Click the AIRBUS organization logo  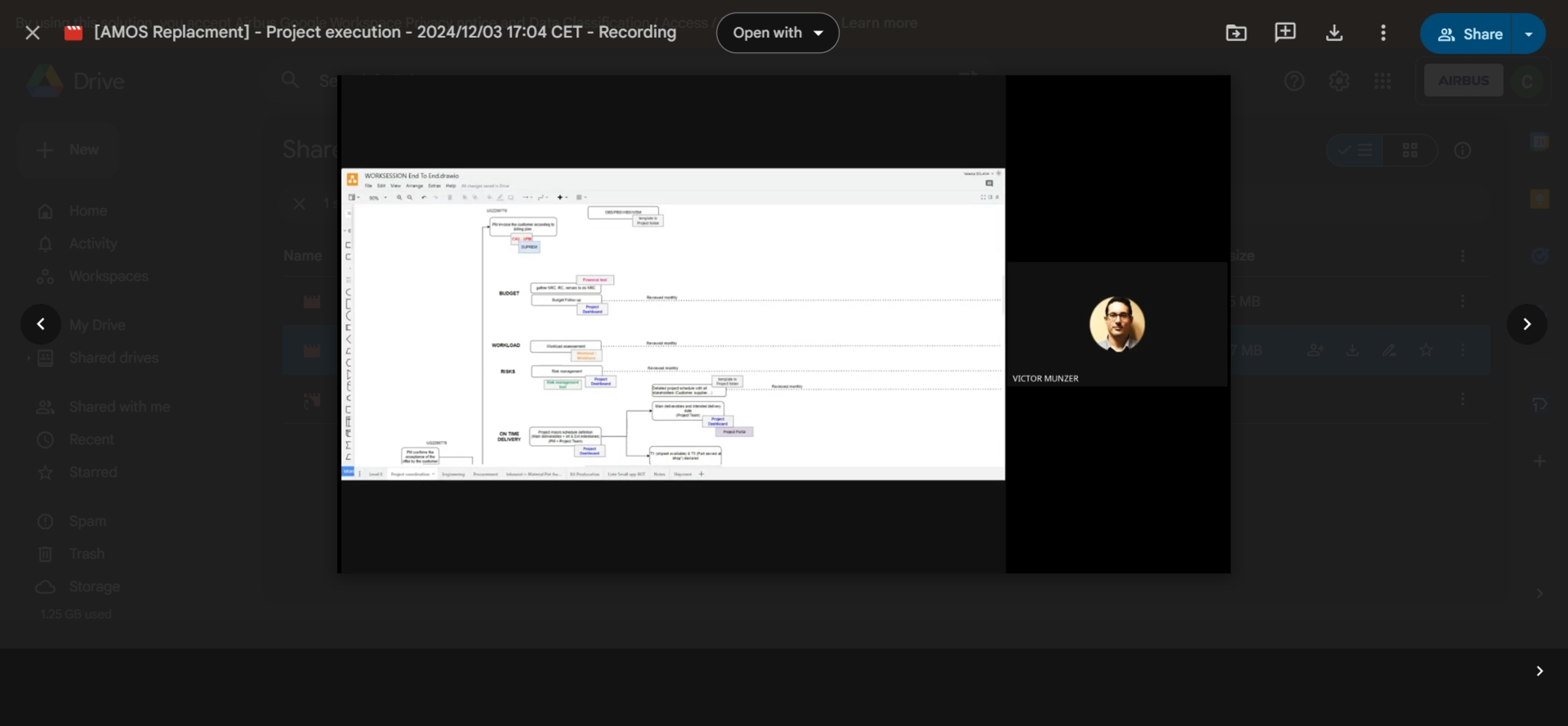point(1463,80)
